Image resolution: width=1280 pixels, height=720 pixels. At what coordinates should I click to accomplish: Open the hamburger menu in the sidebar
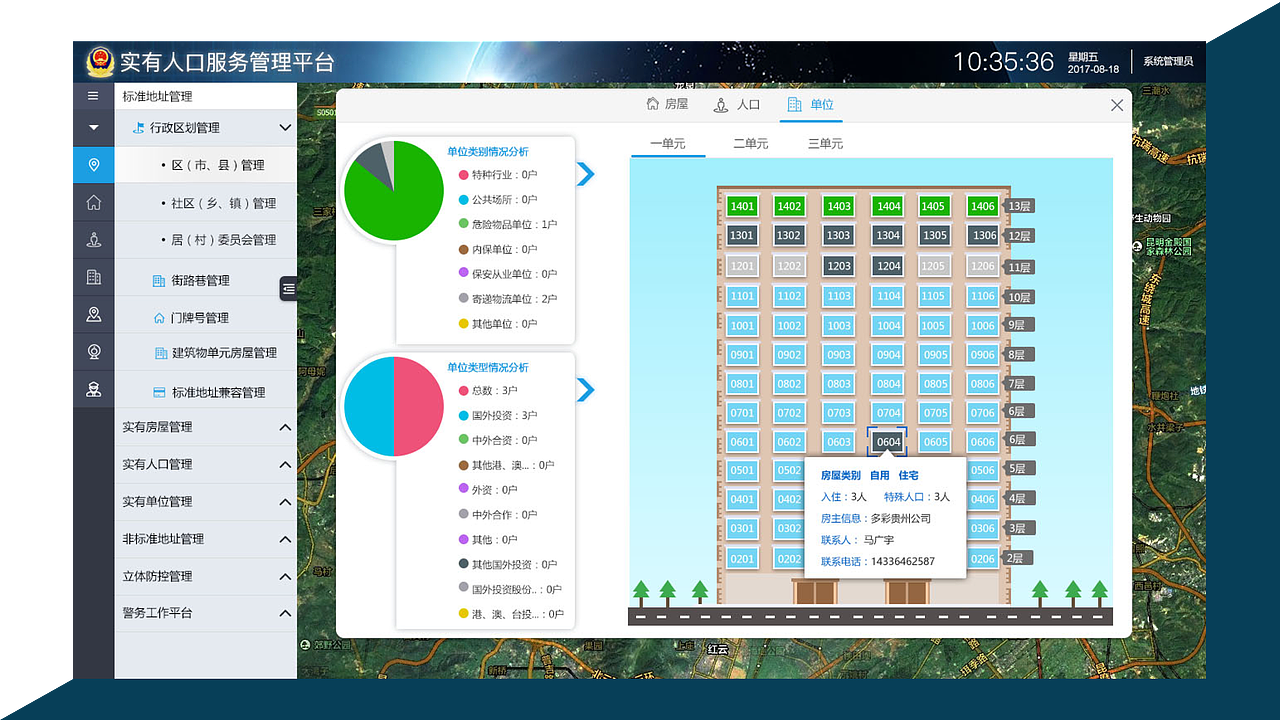tap(92, 96)
